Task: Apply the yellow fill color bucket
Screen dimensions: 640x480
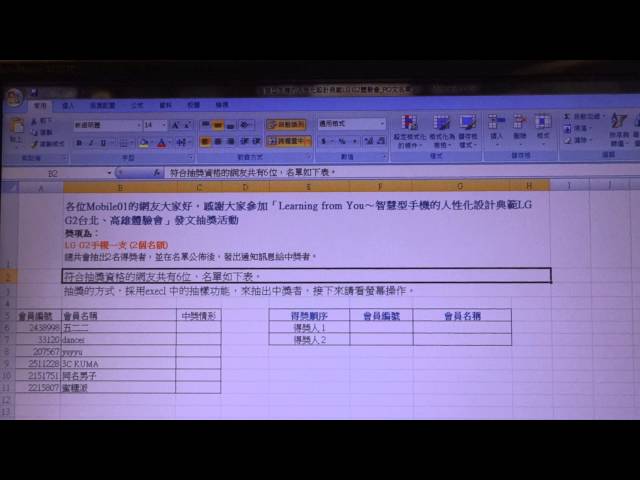Action: [143, 143]
